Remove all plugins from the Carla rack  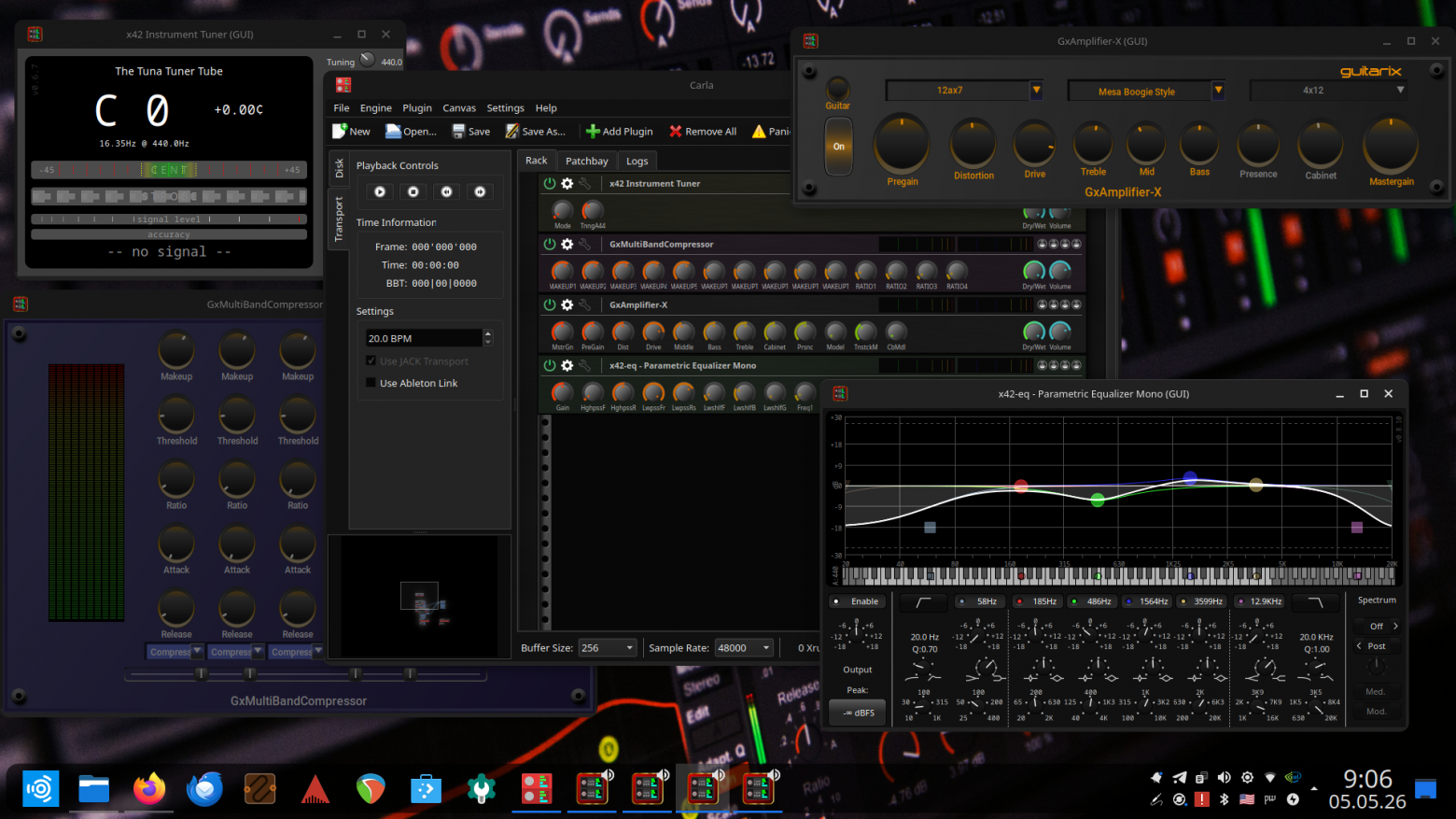pyautogui.click(x=703, y=132)
